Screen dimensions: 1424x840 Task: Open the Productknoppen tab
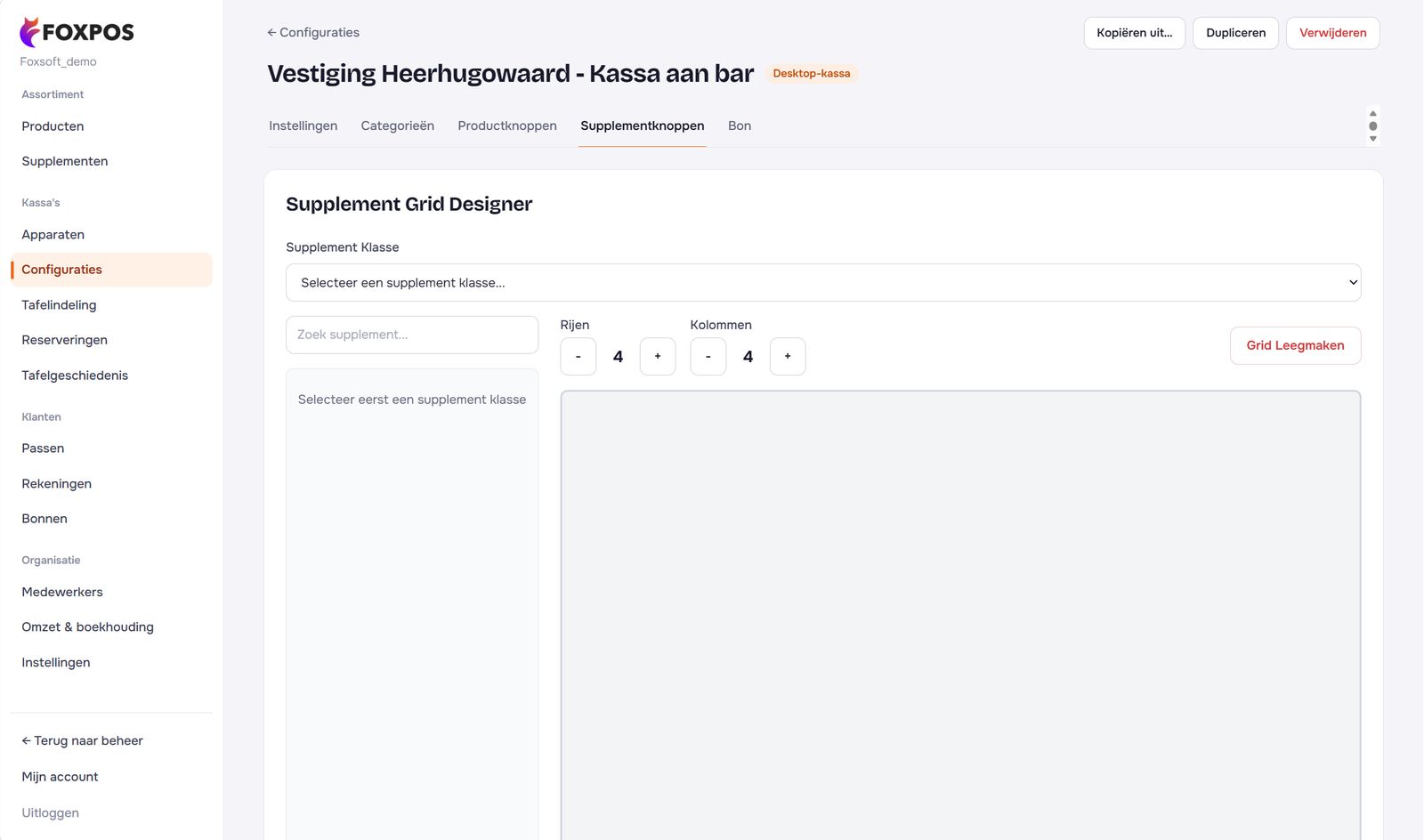coord(507,126)
